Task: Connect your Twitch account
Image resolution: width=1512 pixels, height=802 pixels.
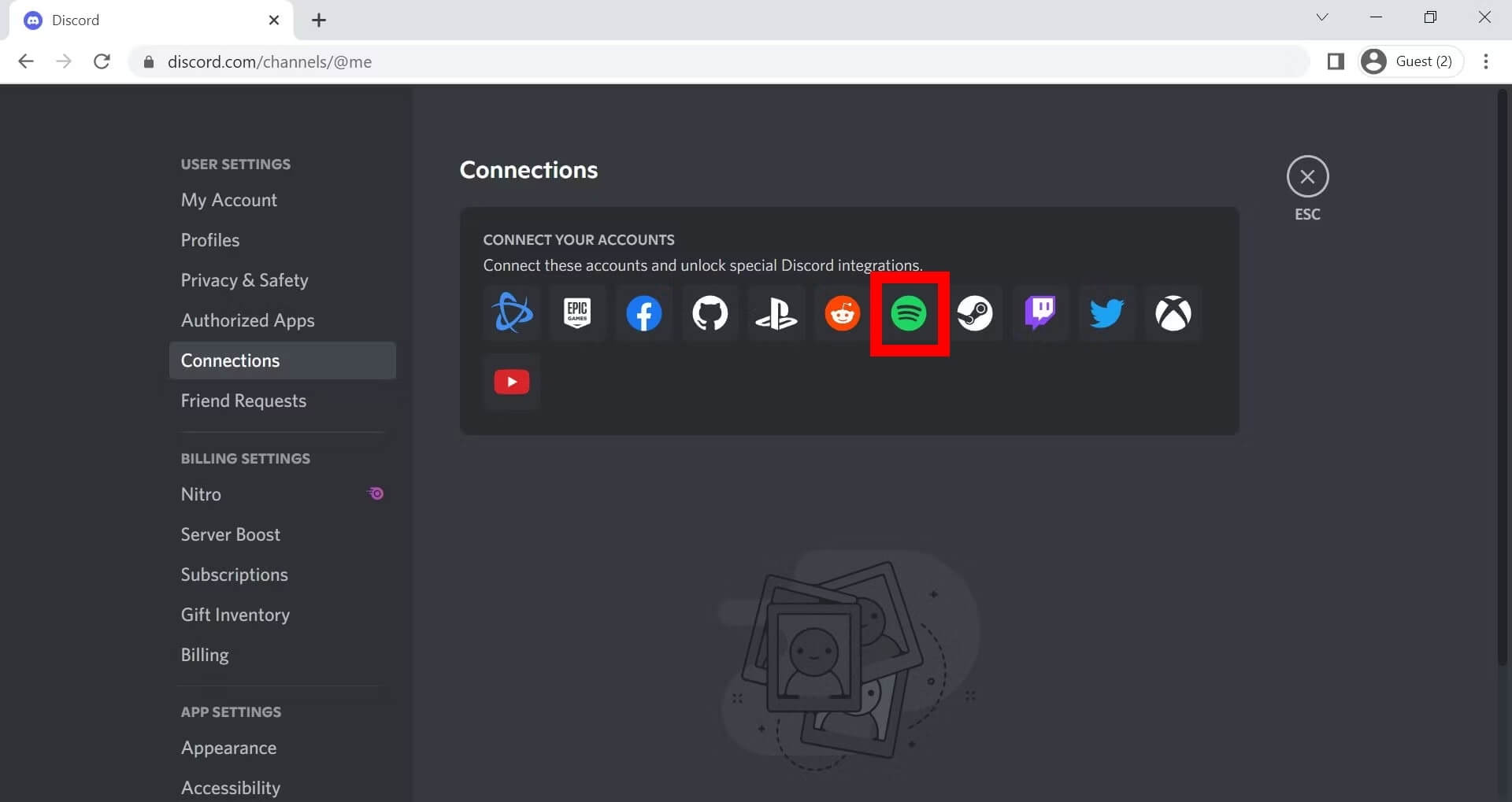Action: pyautogui.click(x=1040, y=313)
